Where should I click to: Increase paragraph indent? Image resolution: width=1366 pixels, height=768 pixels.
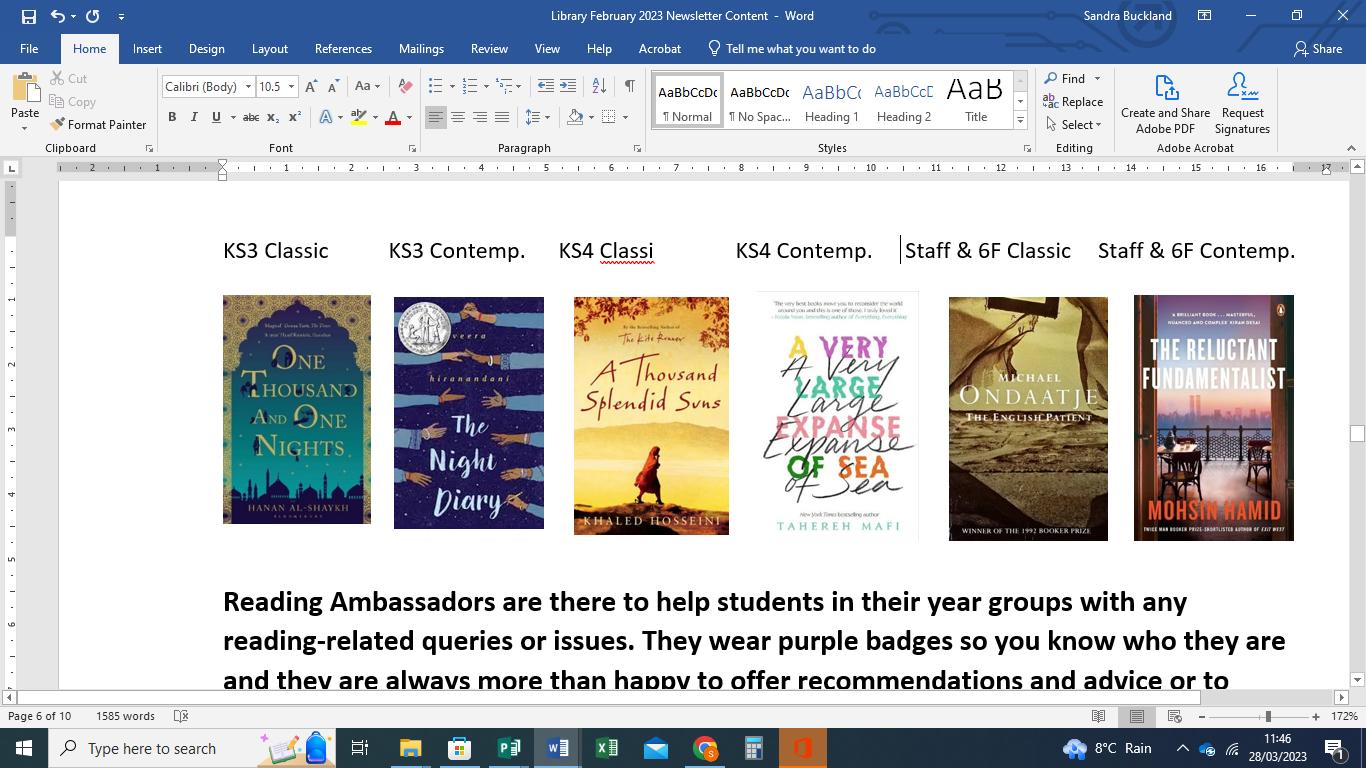pos(568,86)
